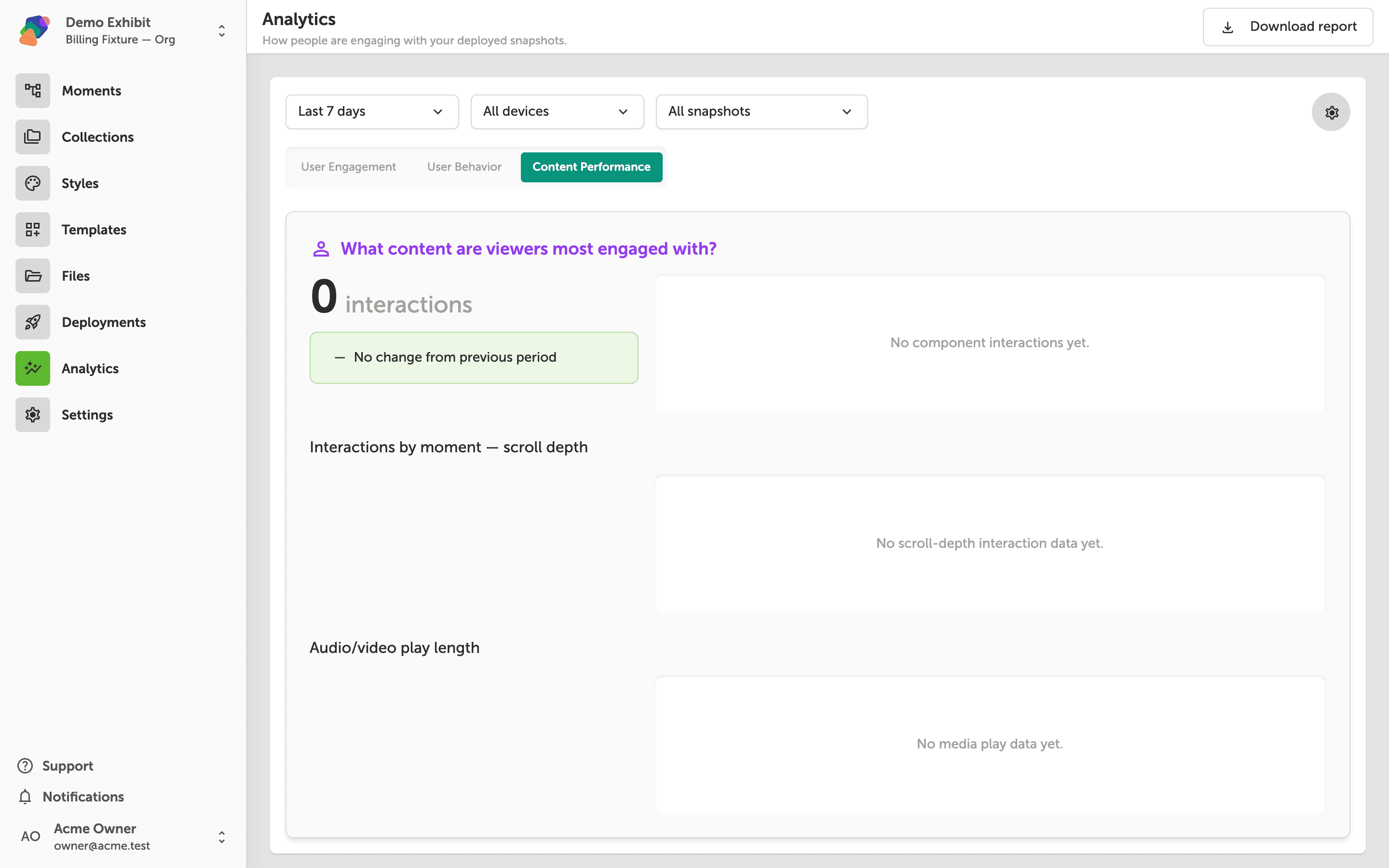Screen dimensions: 1389x868
Task: Click 'What content are viewers most engaged with?' heading
Action: pos(528,249)
